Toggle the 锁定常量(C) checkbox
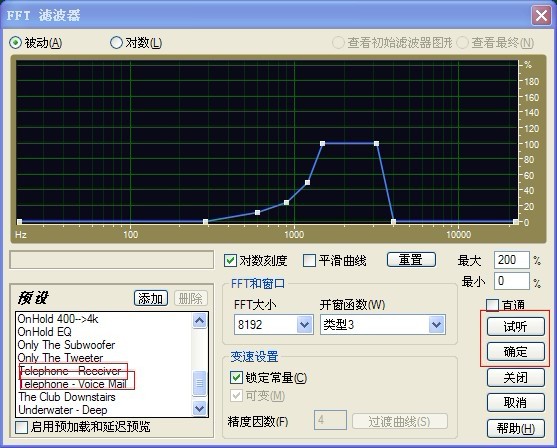The height and width of the screenshot is (448, 557). pos(236,377)
